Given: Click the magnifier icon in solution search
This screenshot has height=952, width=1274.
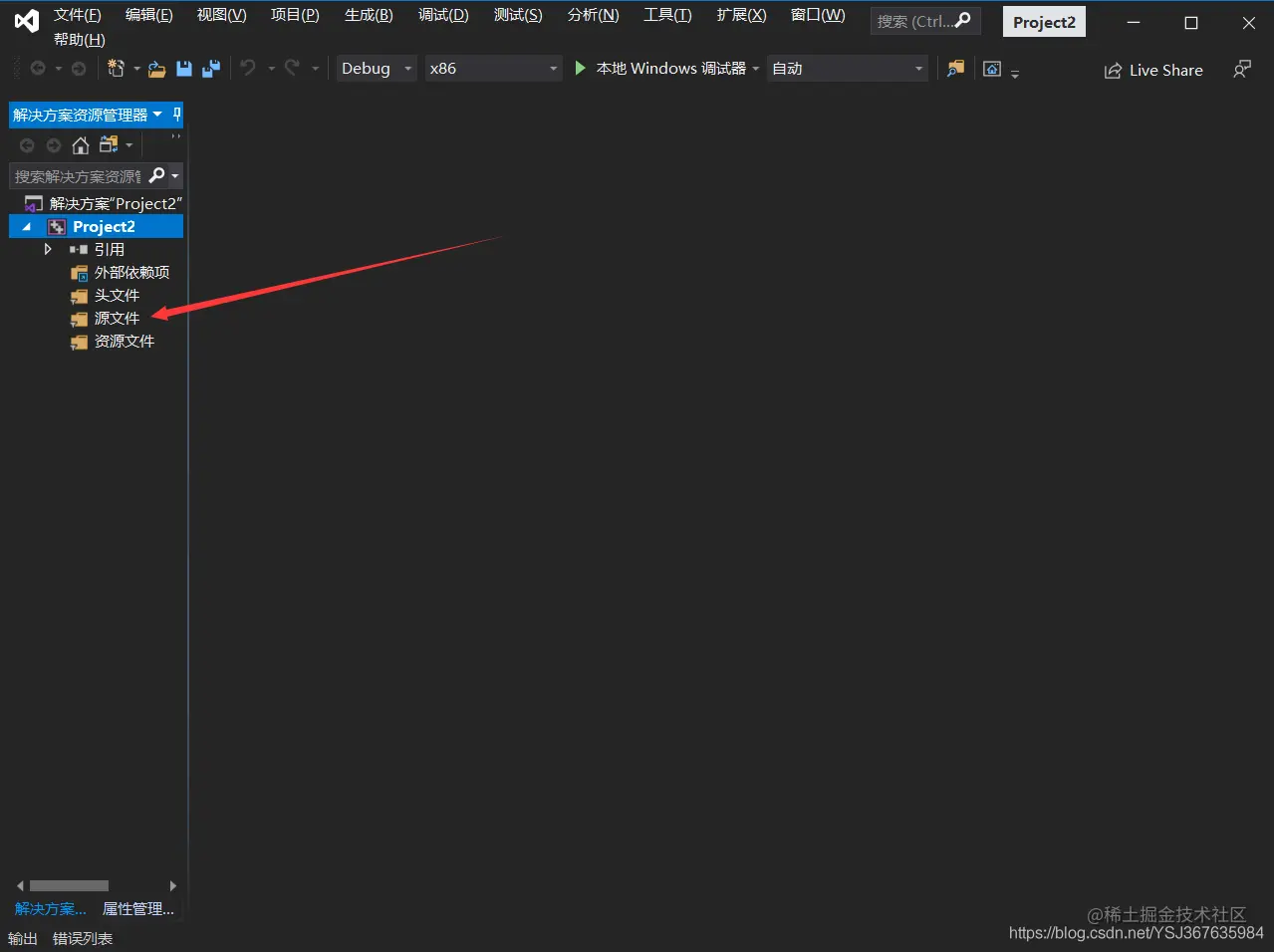Looking at the screenshot, I should click(156, 176).
